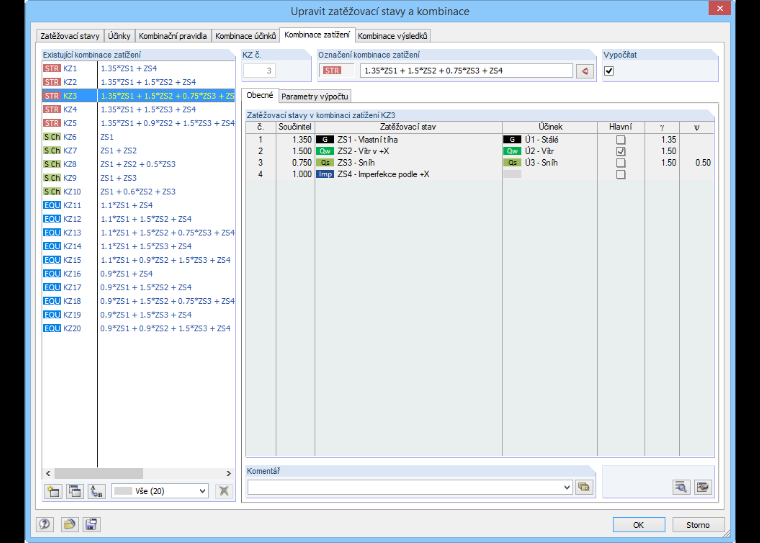Image resolution: width=760 pixels, height=543 pixels.
Task: Click into the Komentář input field
Action: [x=405, y=487]
